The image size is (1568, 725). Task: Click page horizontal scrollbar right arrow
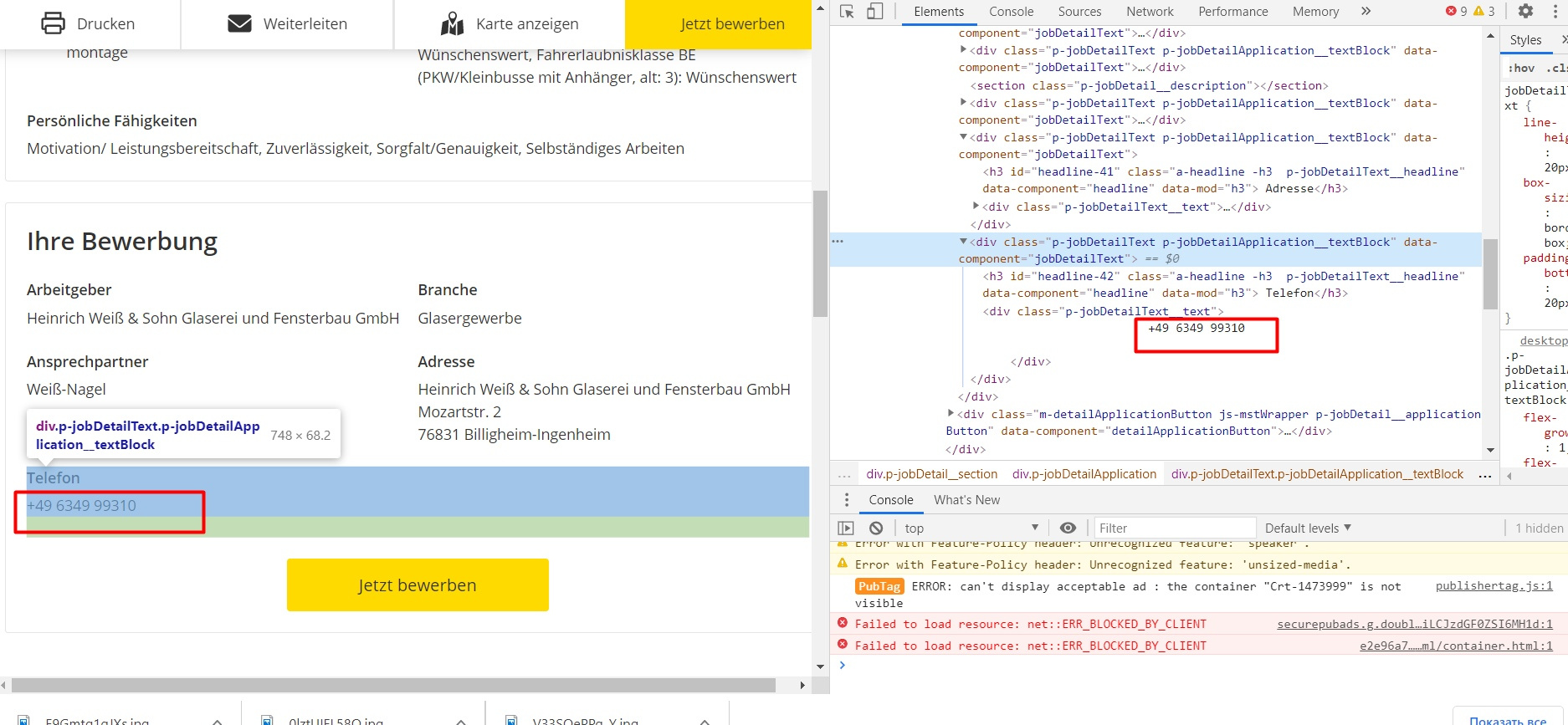click(802, 685)
